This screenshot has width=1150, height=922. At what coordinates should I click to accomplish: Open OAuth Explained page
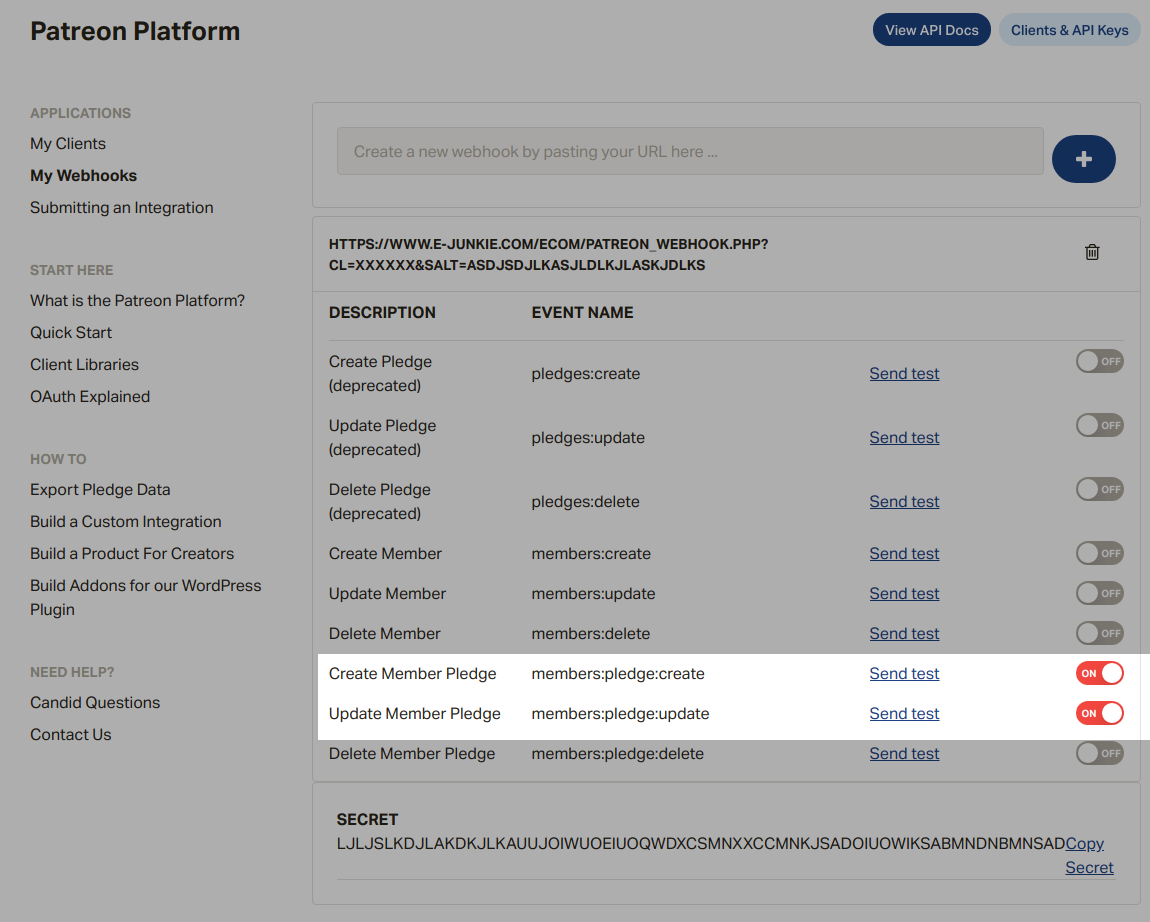90,397
